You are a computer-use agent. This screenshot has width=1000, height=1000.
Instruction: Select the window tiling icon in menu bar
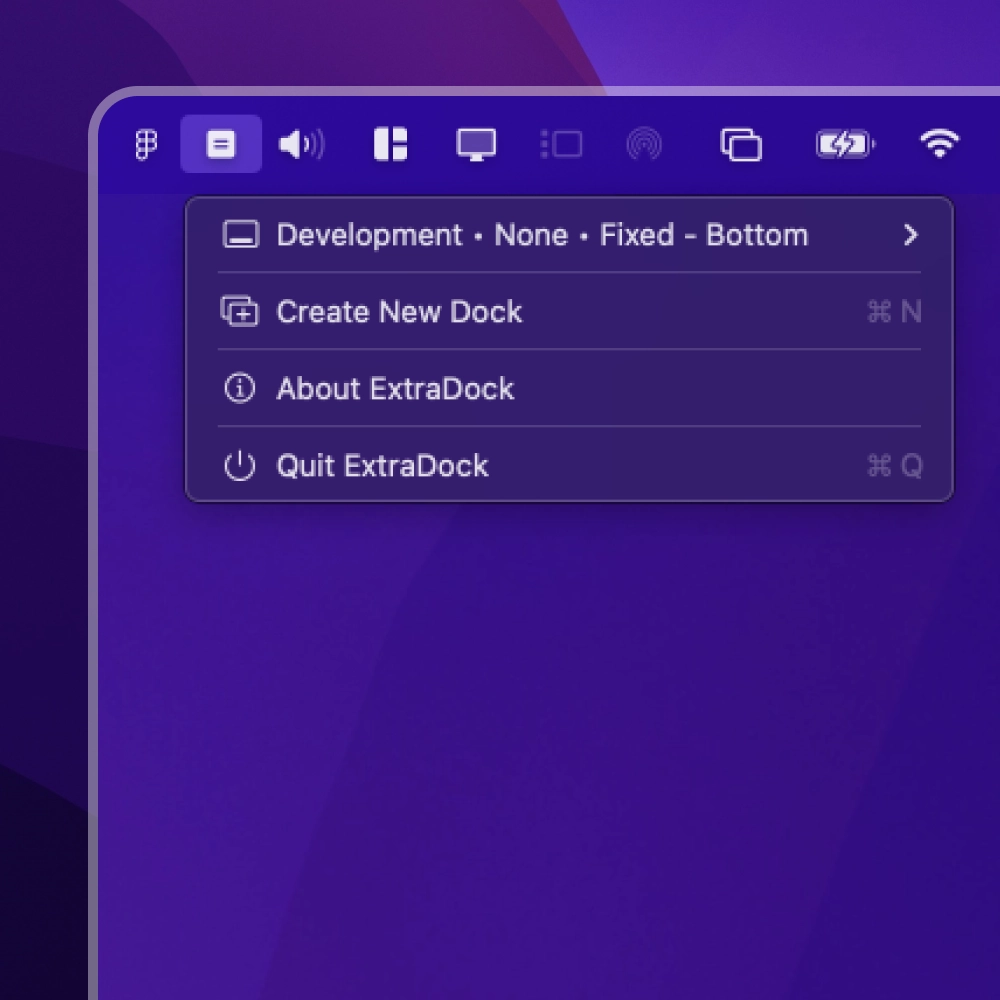pos(389,145)
